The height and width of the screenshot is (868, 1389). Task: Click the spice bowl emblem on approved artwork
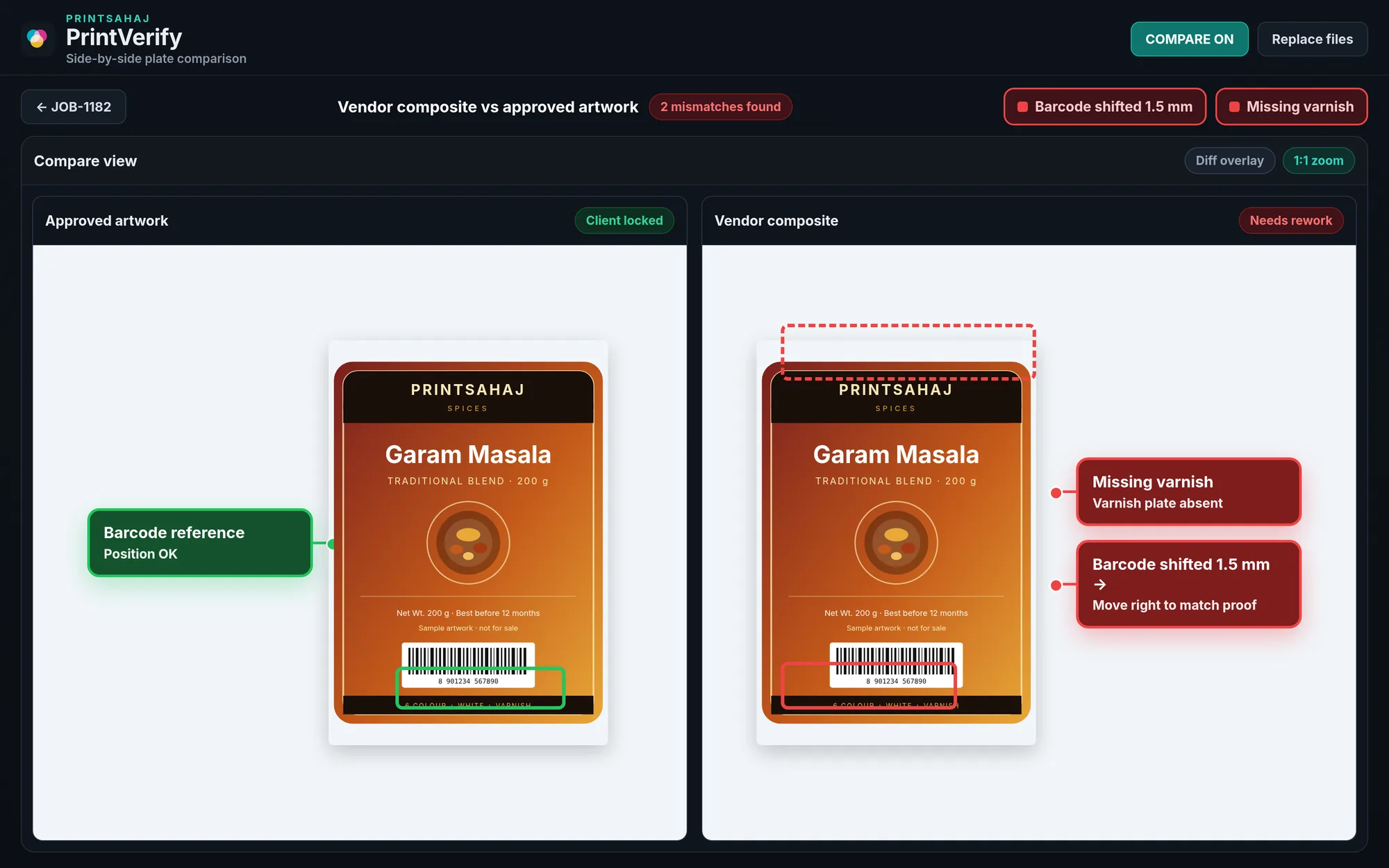click(x=468, y=543)
